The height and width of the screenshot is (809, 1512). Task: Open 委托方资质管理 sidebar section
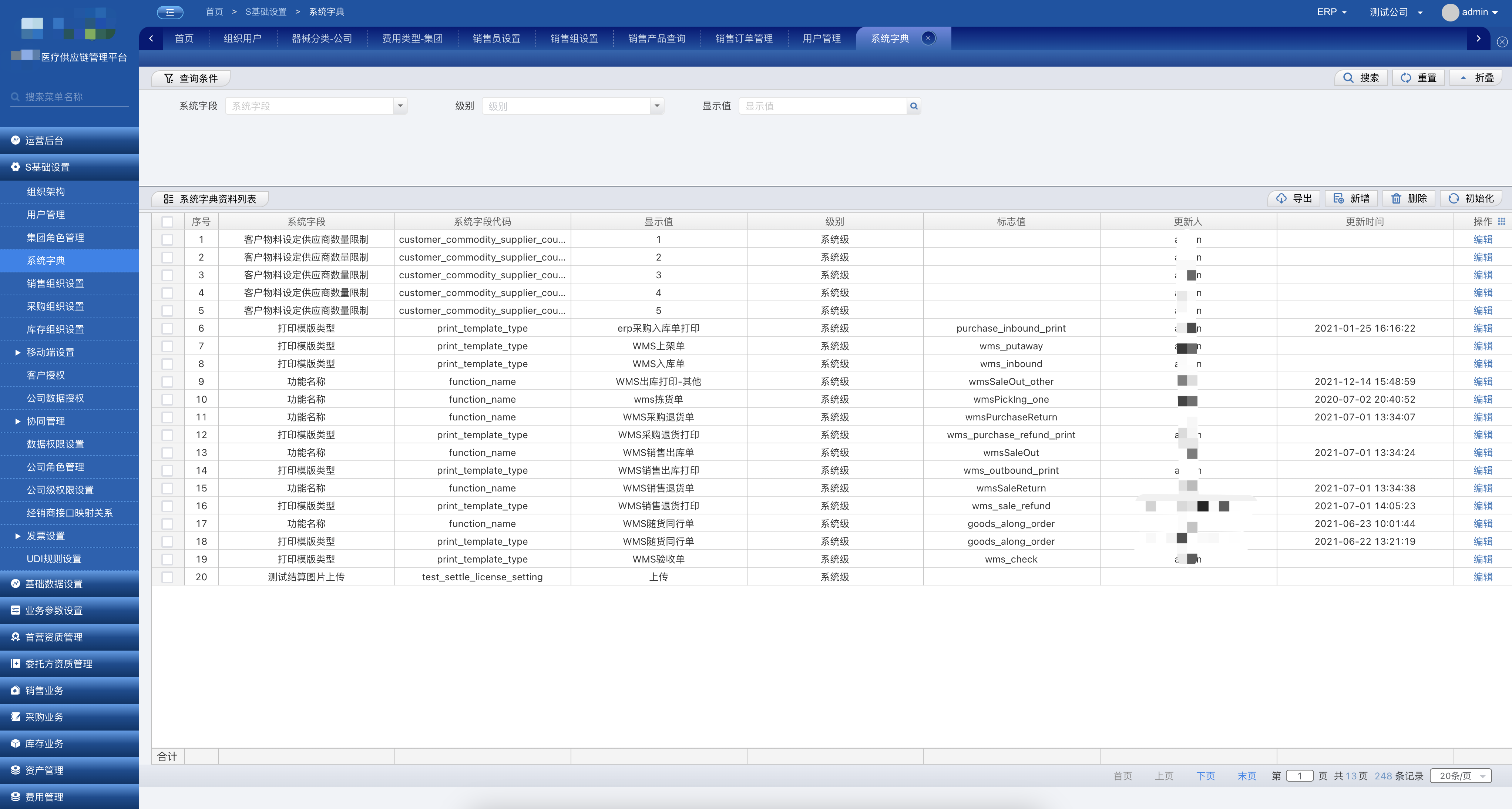point(69,664)
